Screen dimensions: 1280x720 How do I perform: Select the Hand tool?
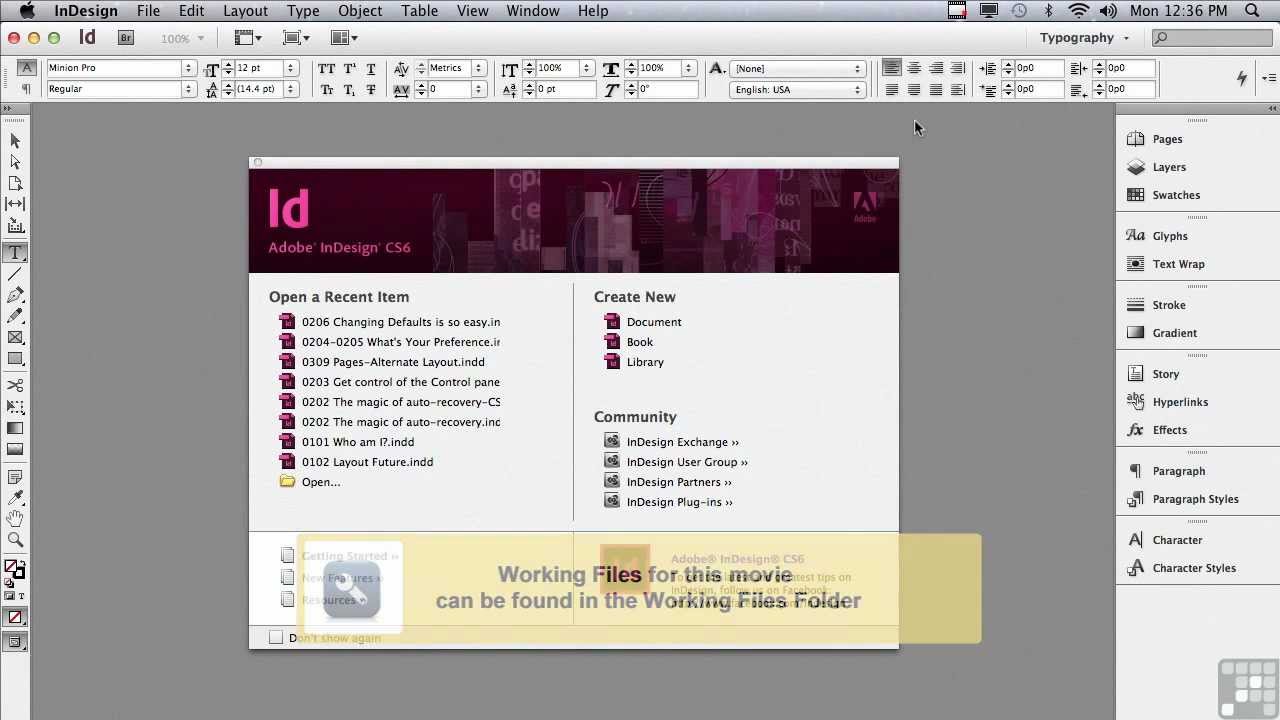pyautogui.click(x=15, y=519)
